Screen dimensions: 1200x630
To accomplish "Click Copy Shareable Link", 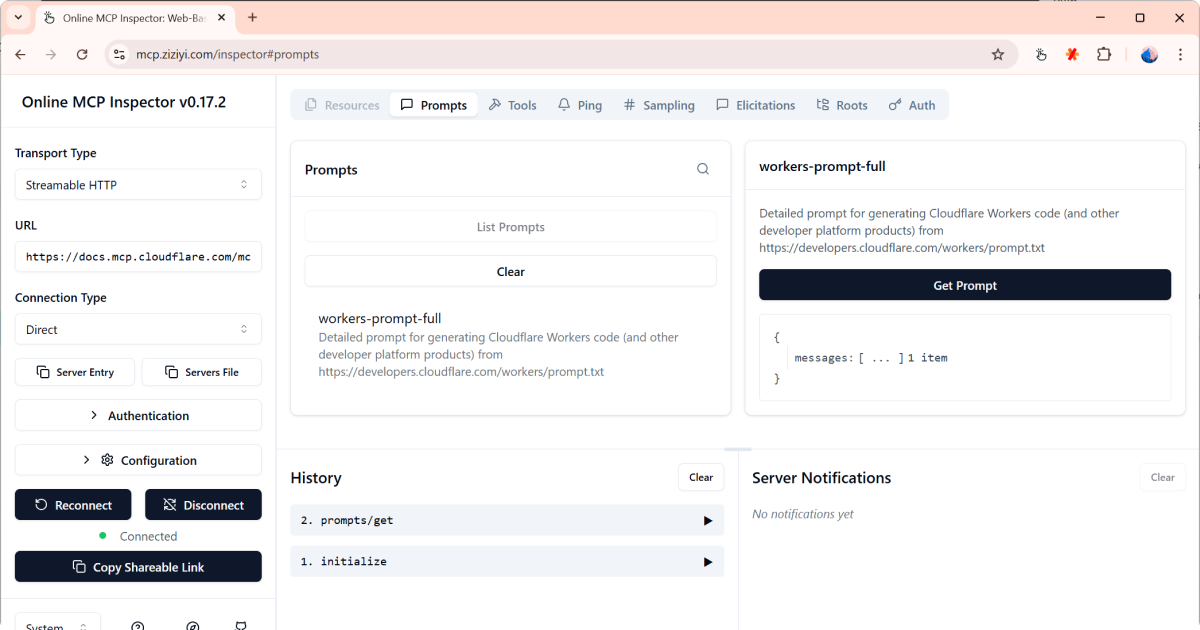I will pyautogui.click(x=138, y=567).
